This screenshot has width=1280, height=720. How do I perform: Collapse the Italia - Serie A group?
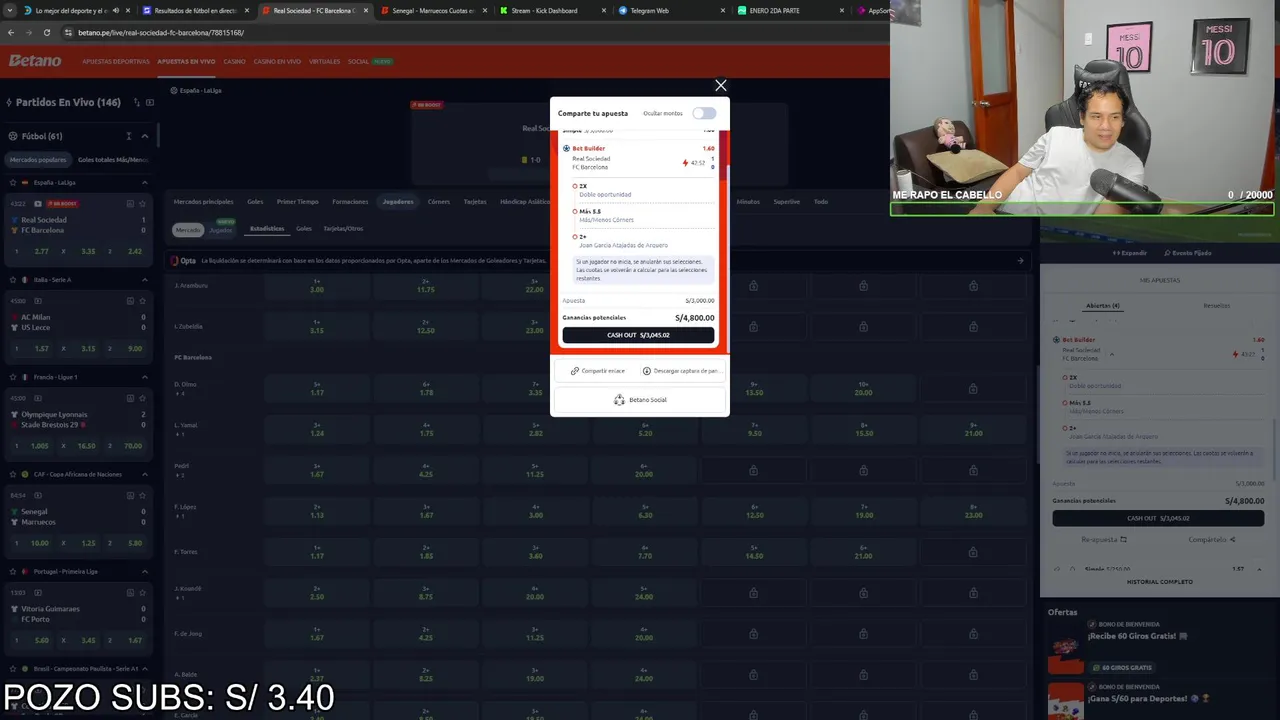coord(144,280)
